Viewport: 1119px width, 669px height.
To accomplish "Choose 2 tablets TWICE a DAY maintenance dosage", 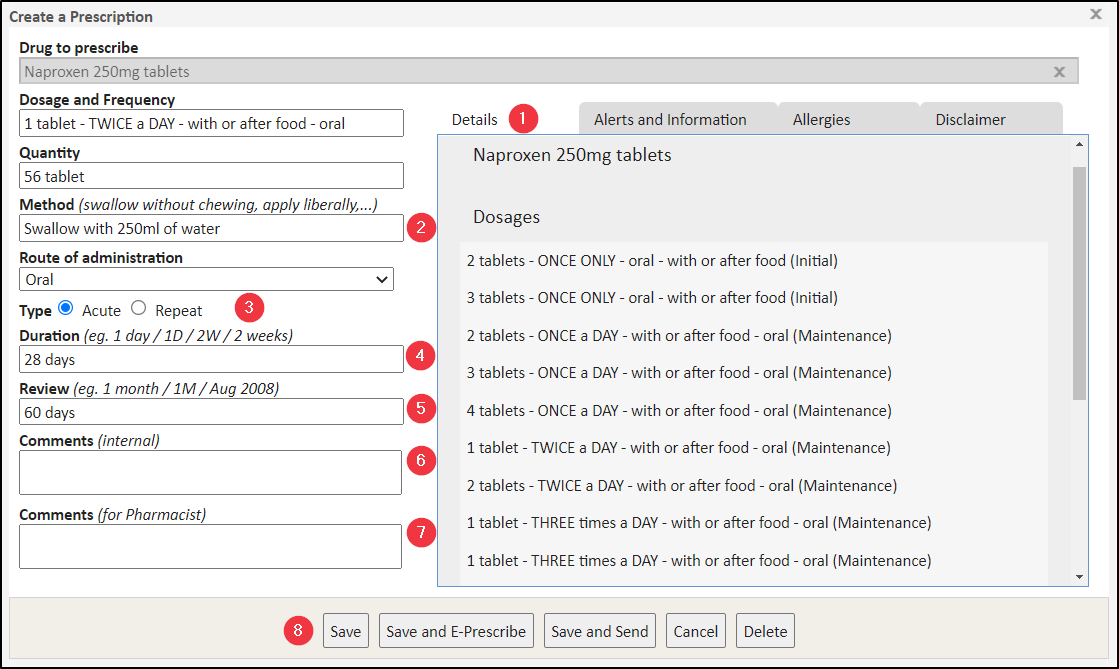I will [x=681, y=486].
